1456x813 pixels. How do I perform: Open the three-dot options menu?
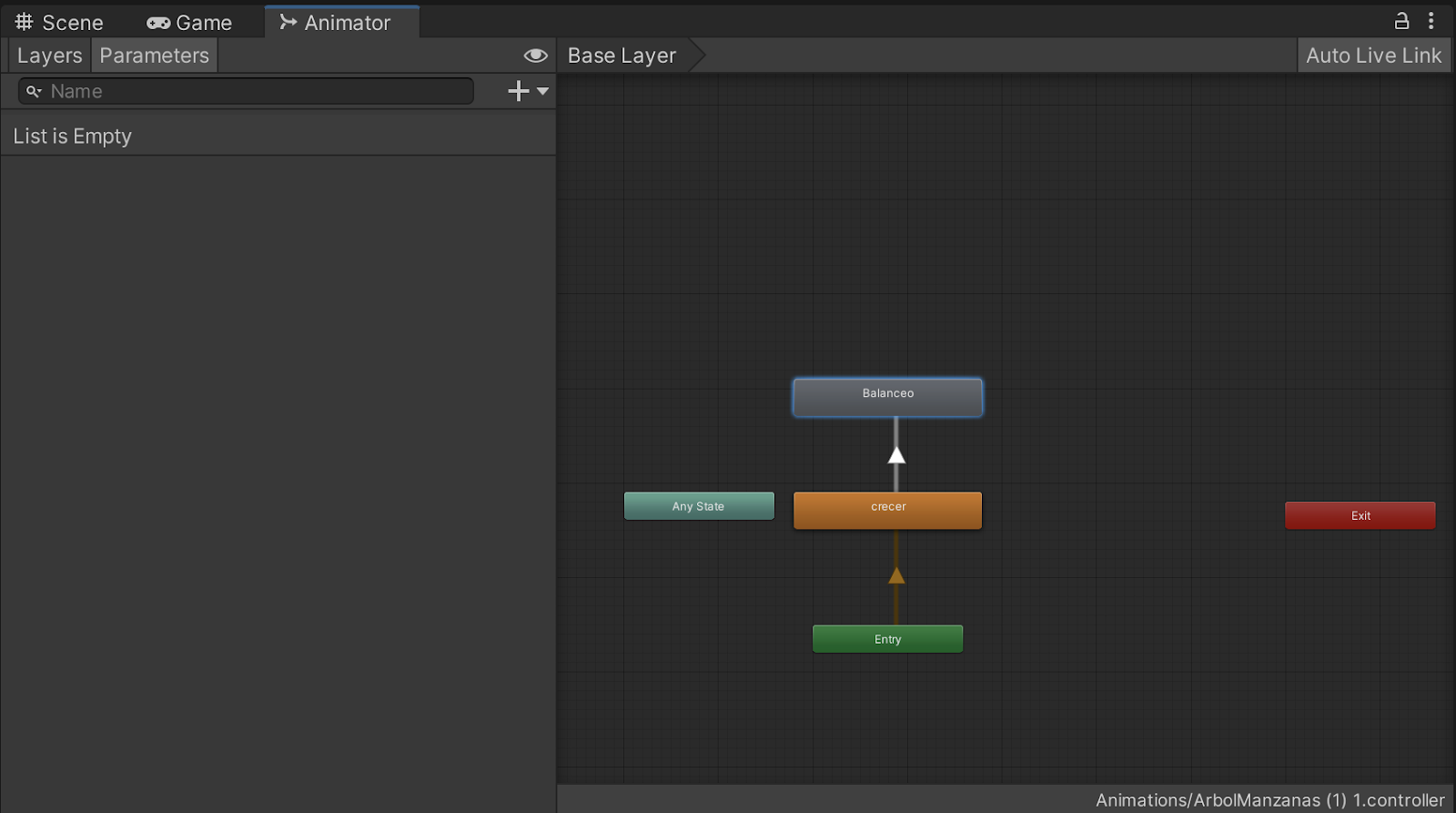click(1431, 21)
